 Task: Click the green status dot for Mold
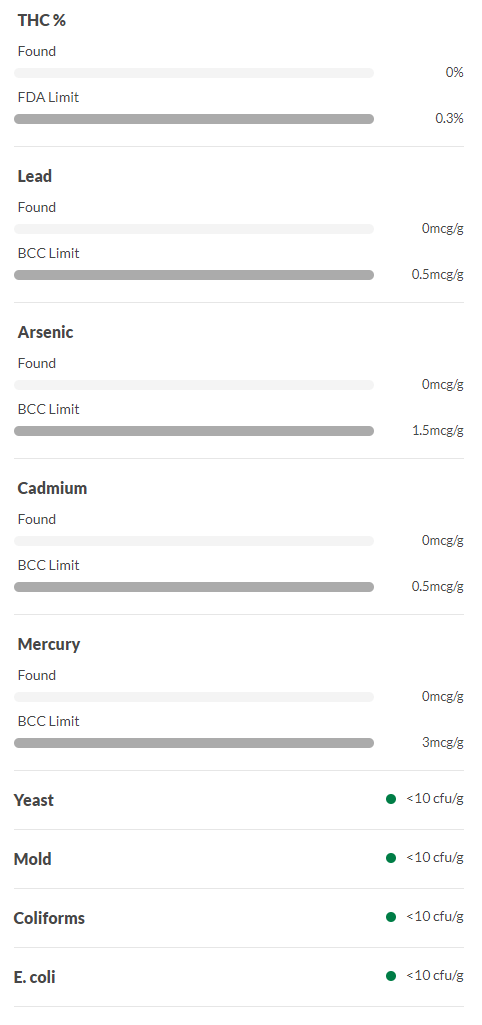pyautogui.click(x=391, y=858)
